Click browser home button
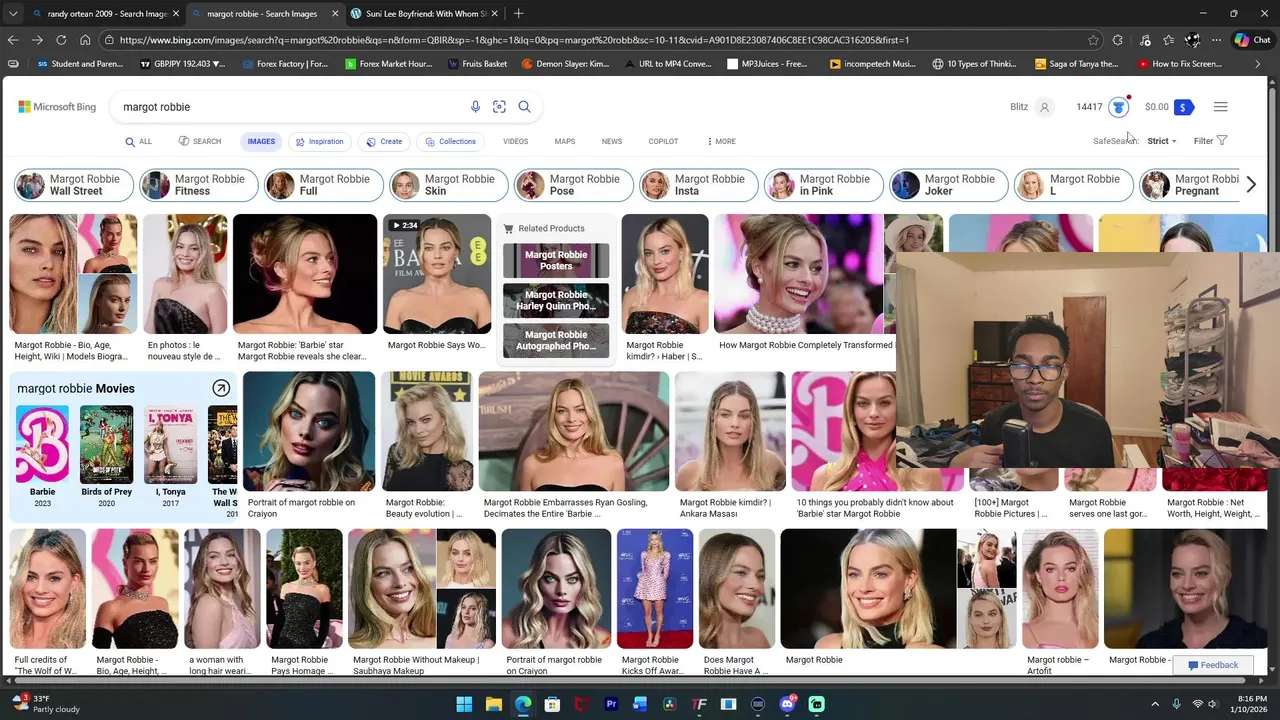The height and width of the screenshot is (720, 1280). point(85,40)
